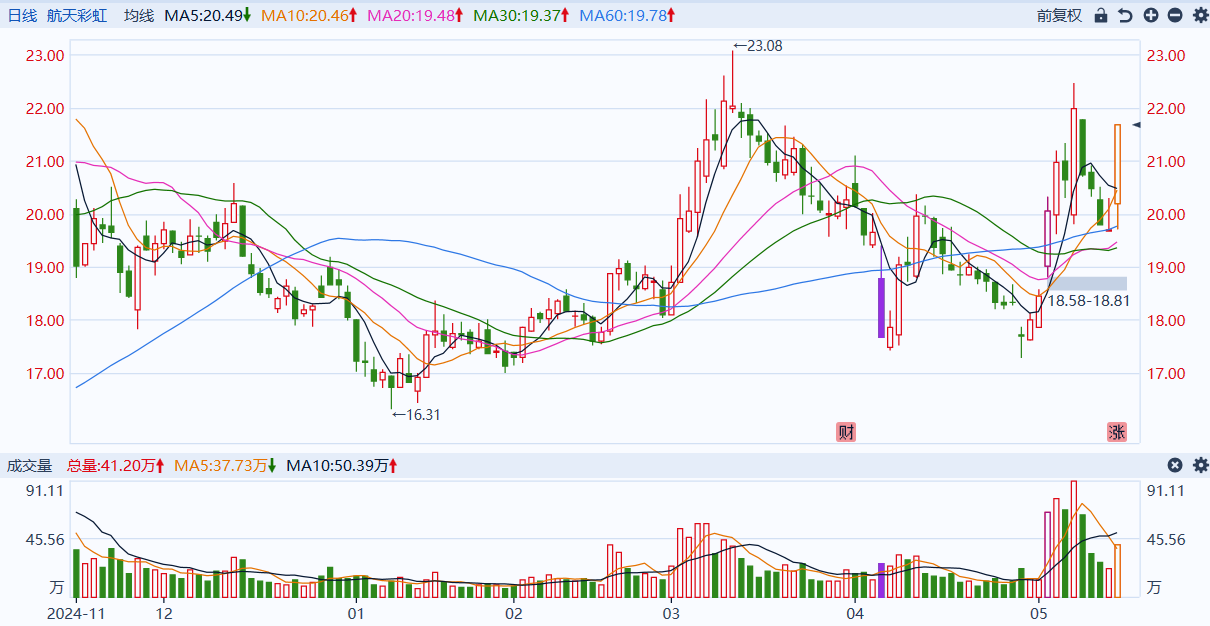
Task: Click the latest orange hollow volume bar
Action: point(1117,571)
